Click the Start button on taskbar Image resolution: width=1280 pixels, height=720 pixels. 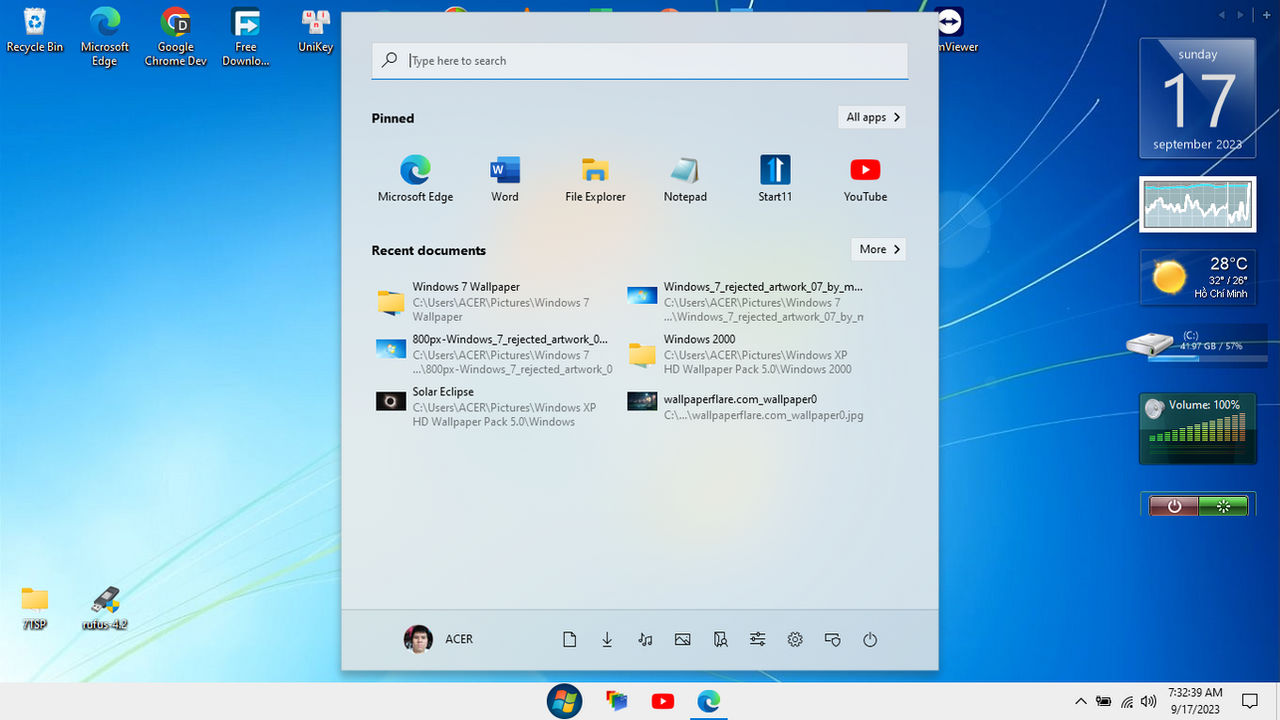pos(565,701)
